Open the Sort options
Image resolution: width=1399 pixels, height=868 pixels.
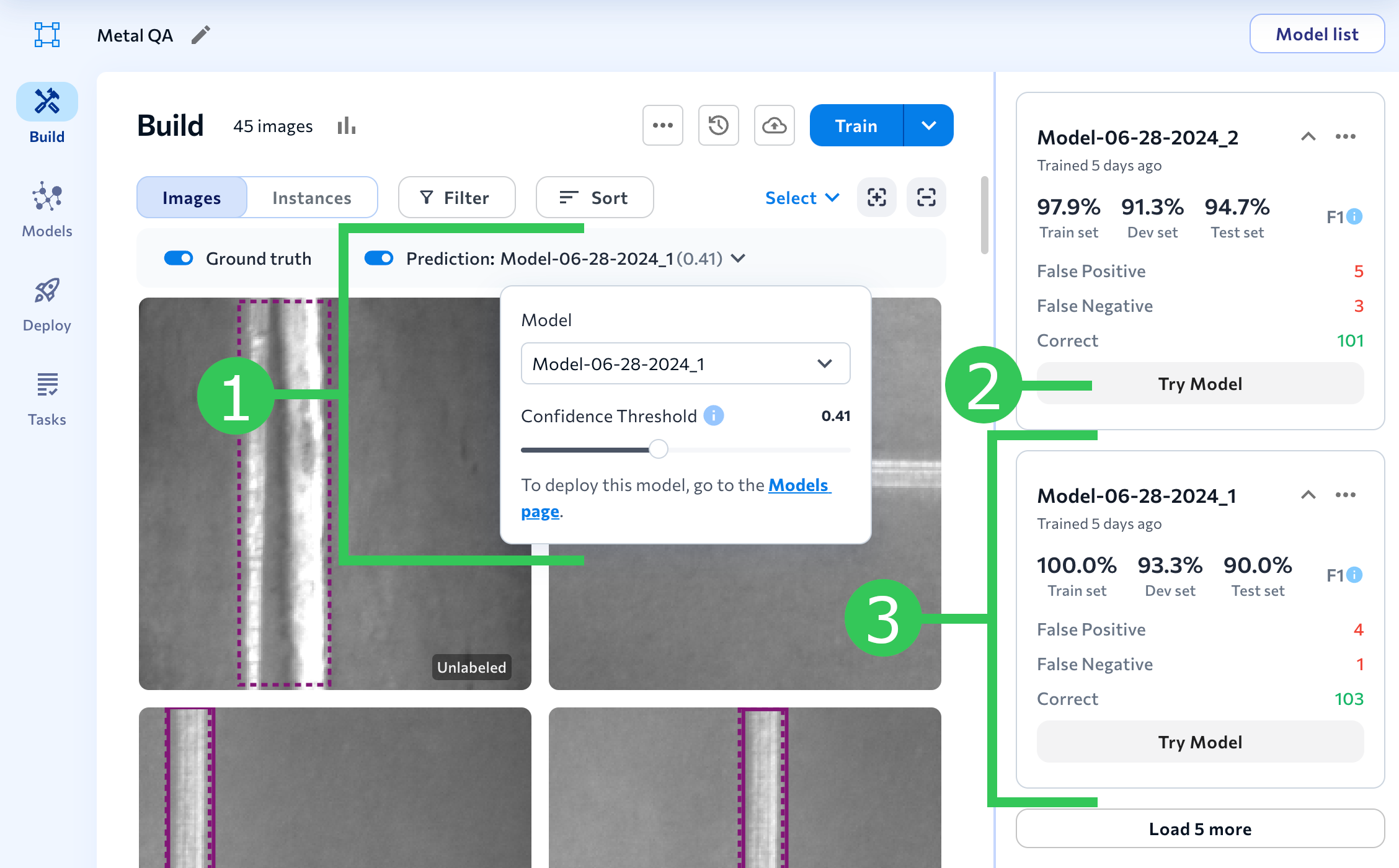594,197
